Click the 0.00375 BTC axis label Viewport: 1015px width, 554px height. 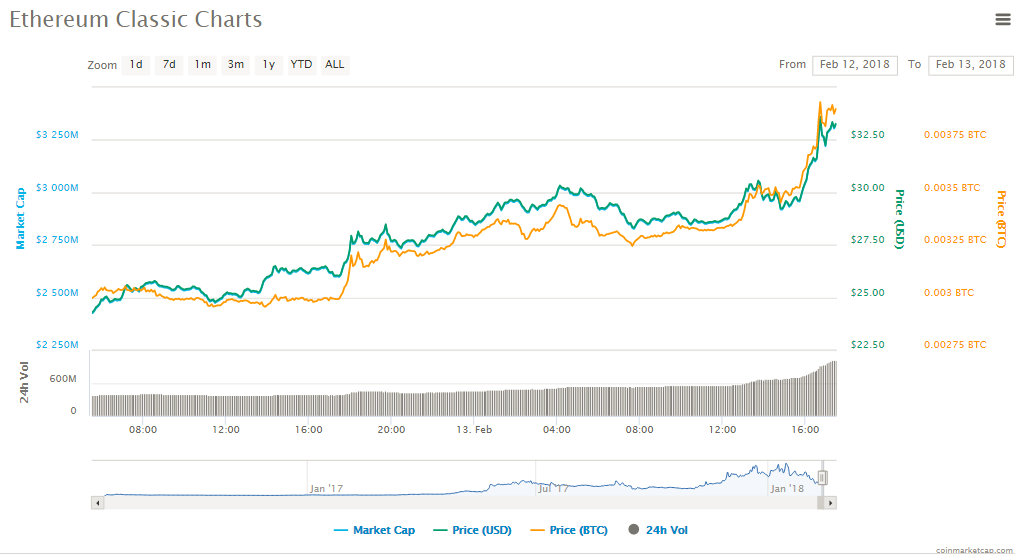(955, 135)
